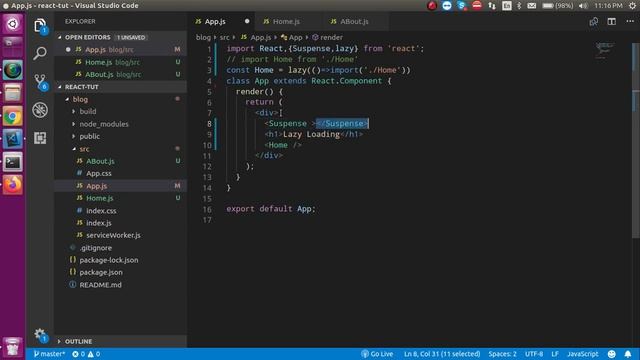Click the open changes icon in editor toolbar

point(593,22)
